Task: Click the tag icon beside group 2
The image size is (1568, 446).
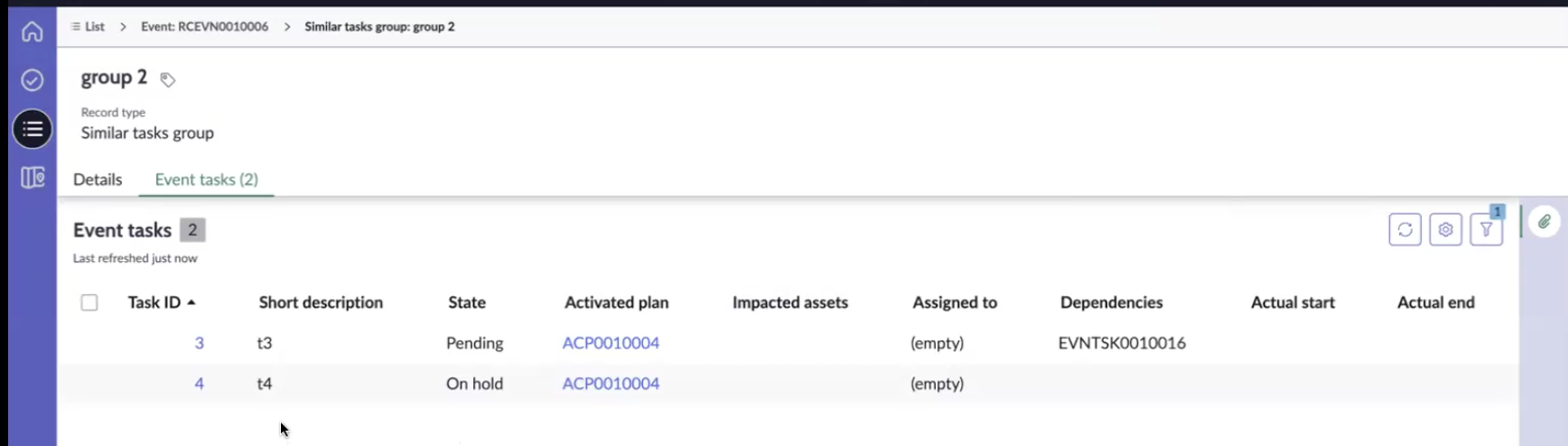Action: 167,79
